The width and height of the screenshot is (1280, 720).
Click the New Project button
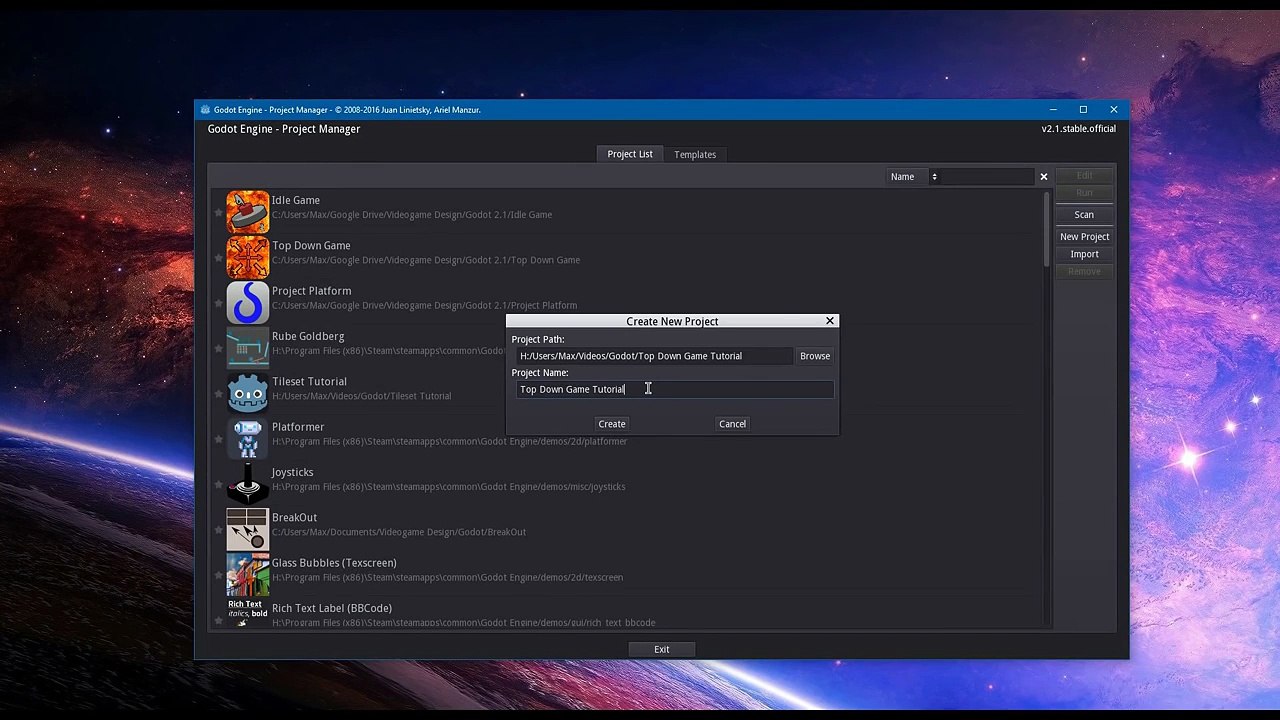1084,237
